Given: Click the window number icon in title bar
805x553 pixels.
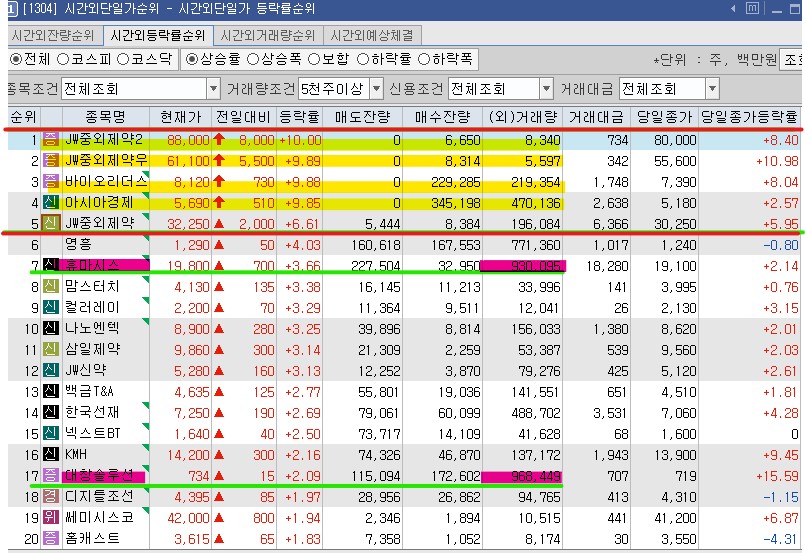Looking at the screenshot, I should pyautogui.click(x=12, y=8).
